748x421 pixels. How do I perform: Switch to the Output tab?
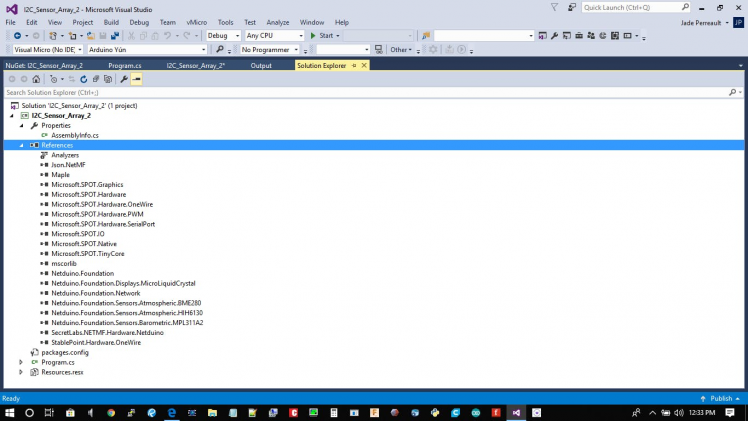click(x=261, y=66)
